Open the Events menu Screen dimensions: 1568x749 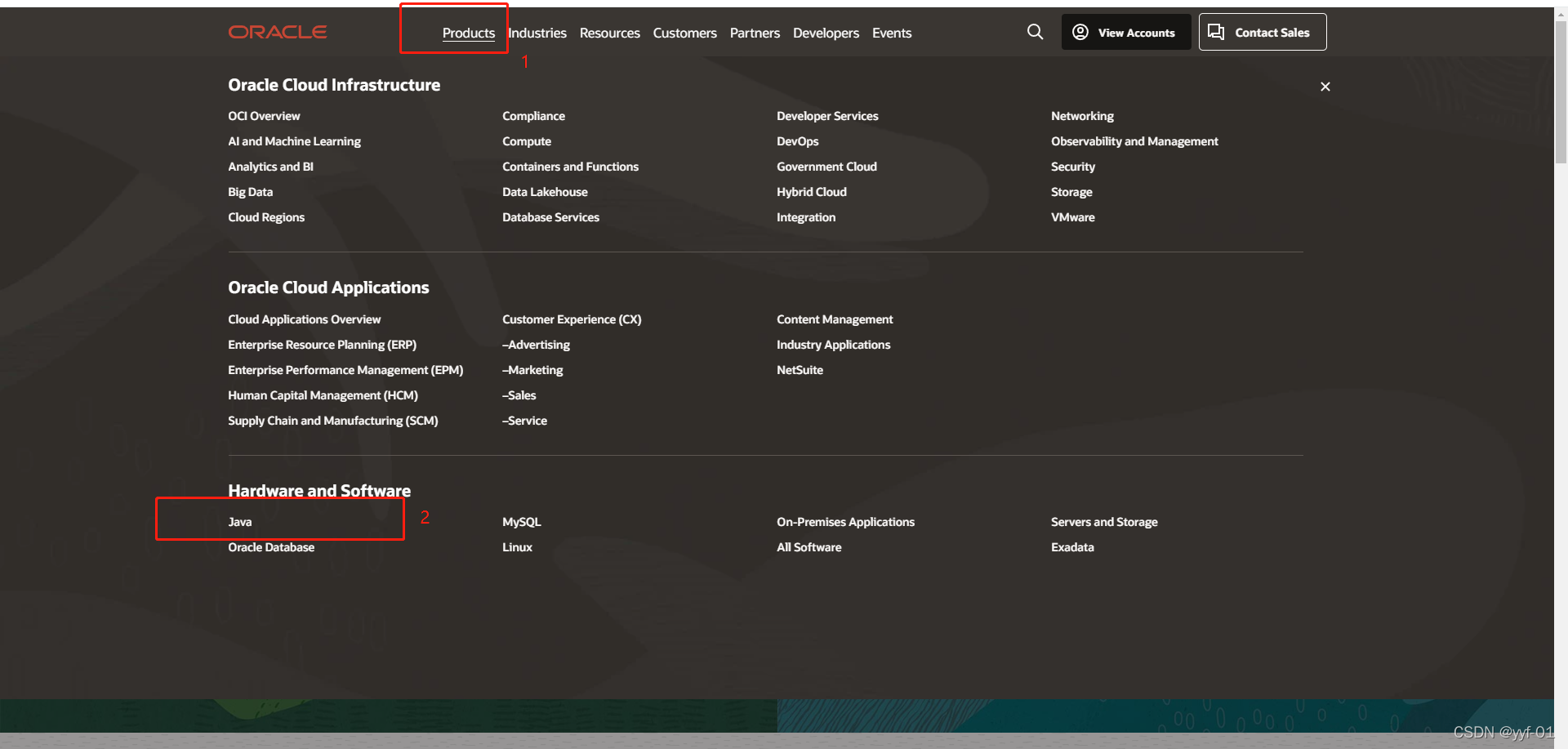[892, 33]
